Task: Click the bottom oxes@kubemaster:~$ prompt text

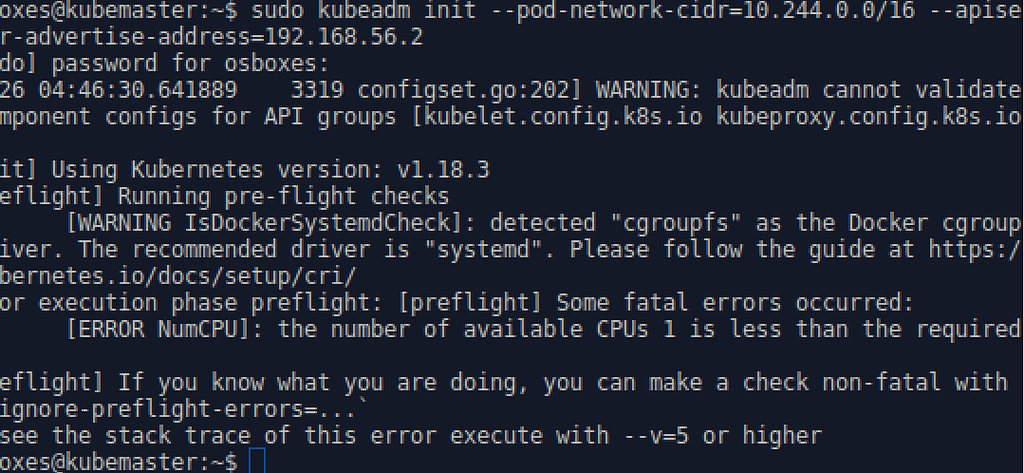Action: coord(119,463)
